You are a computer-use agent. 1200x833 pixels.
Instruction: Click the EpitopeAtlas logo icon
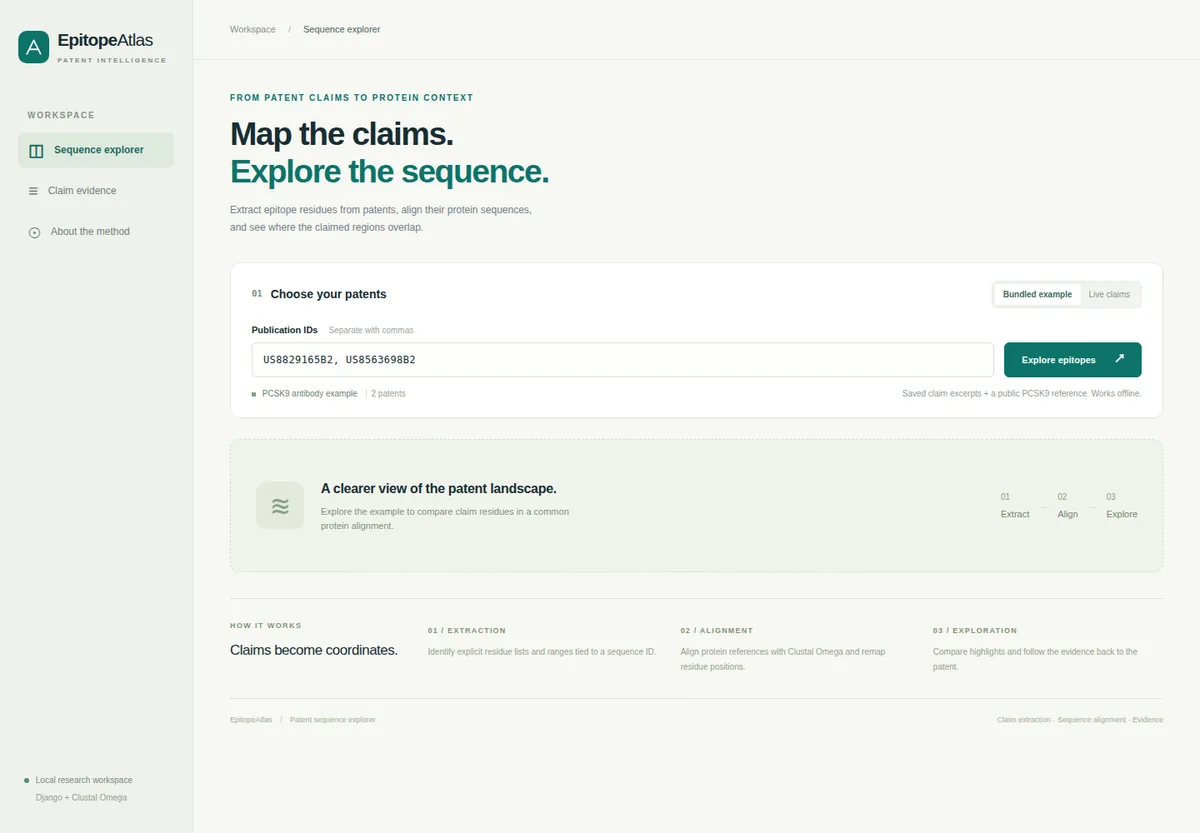pyautogui.click(x=33, y=47)
